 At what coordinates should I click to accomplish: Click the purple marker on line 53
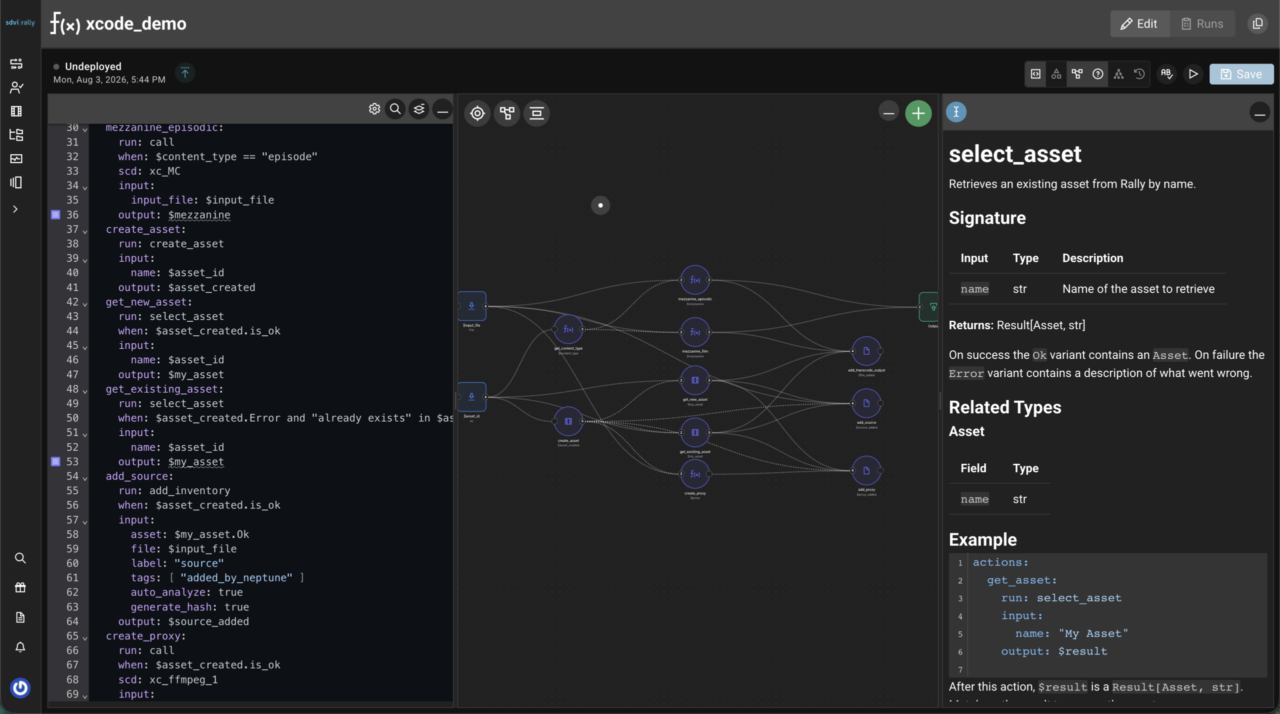[x=56, y=462]
